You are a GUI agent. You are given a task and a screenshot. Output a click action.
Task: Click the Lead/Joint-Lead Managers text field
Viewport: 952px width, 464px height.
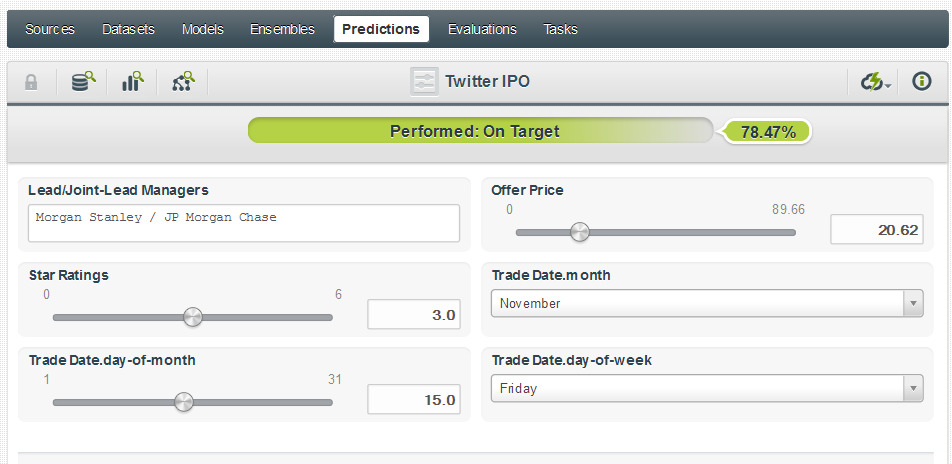tap(244, 223)
